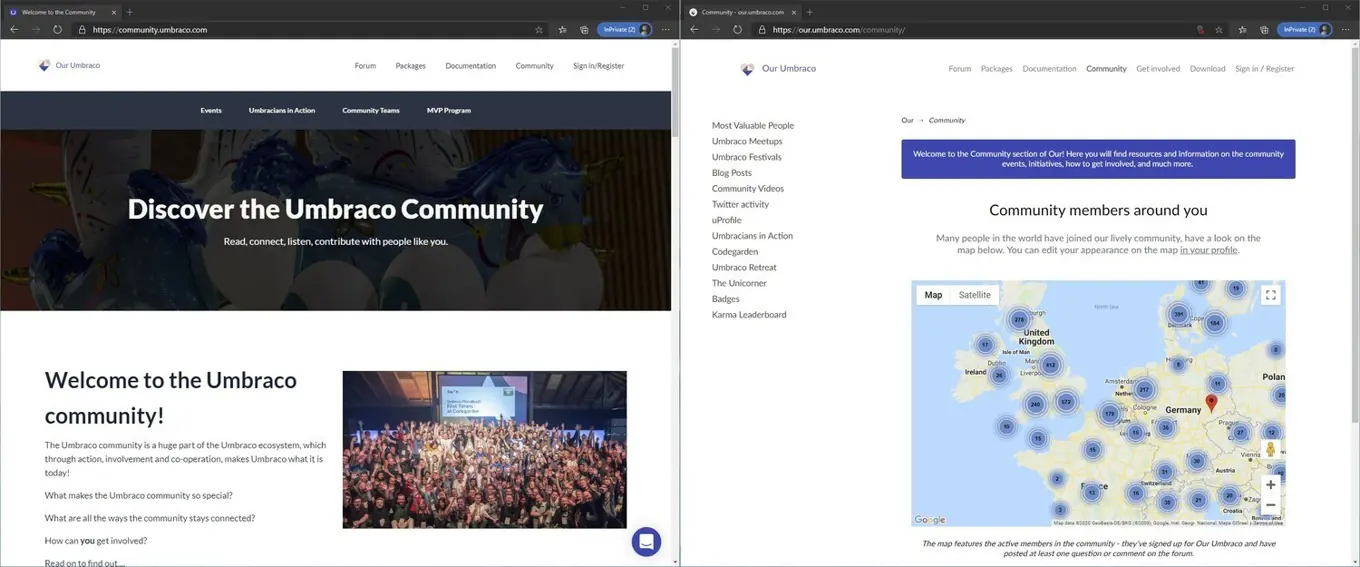Select MVP Program in the dark navigation bar
The width and height of the screenshot is (1360, 567).
448,110
